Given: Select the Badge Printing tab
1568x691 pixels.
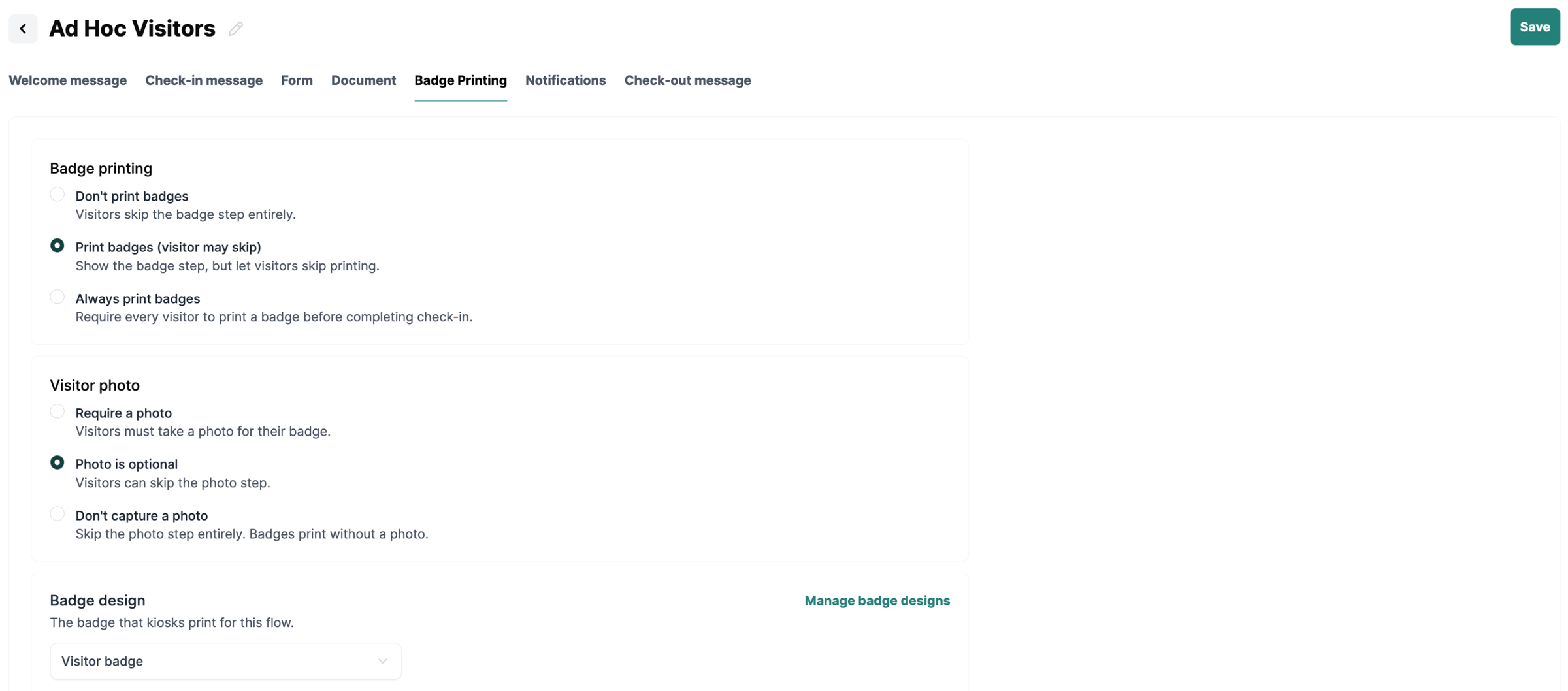Looking at the screenshot, I should pos(461,80).
